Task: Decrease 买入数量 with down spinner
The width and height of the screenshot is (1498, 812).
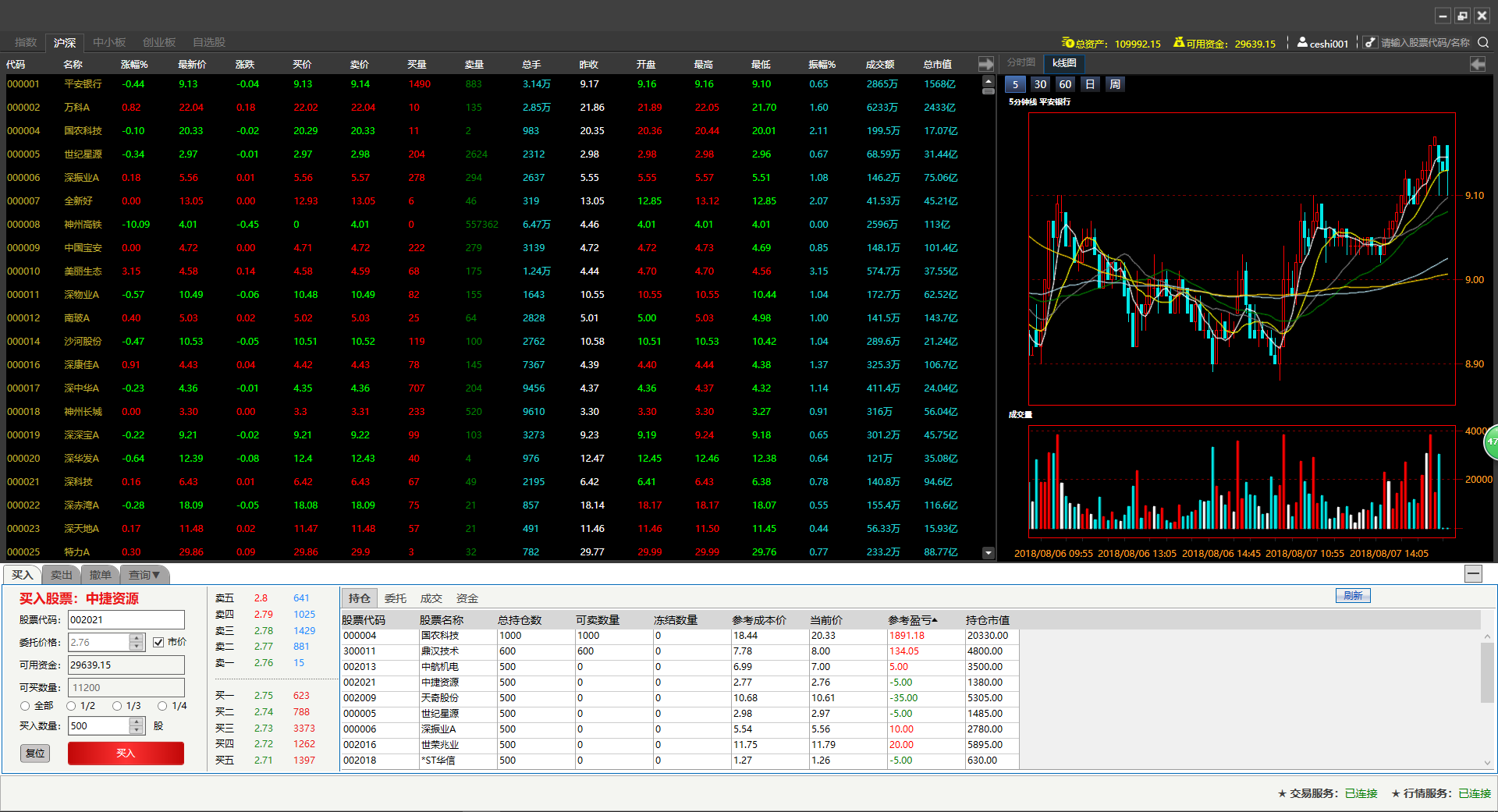Action: click(x=137, y=730)
